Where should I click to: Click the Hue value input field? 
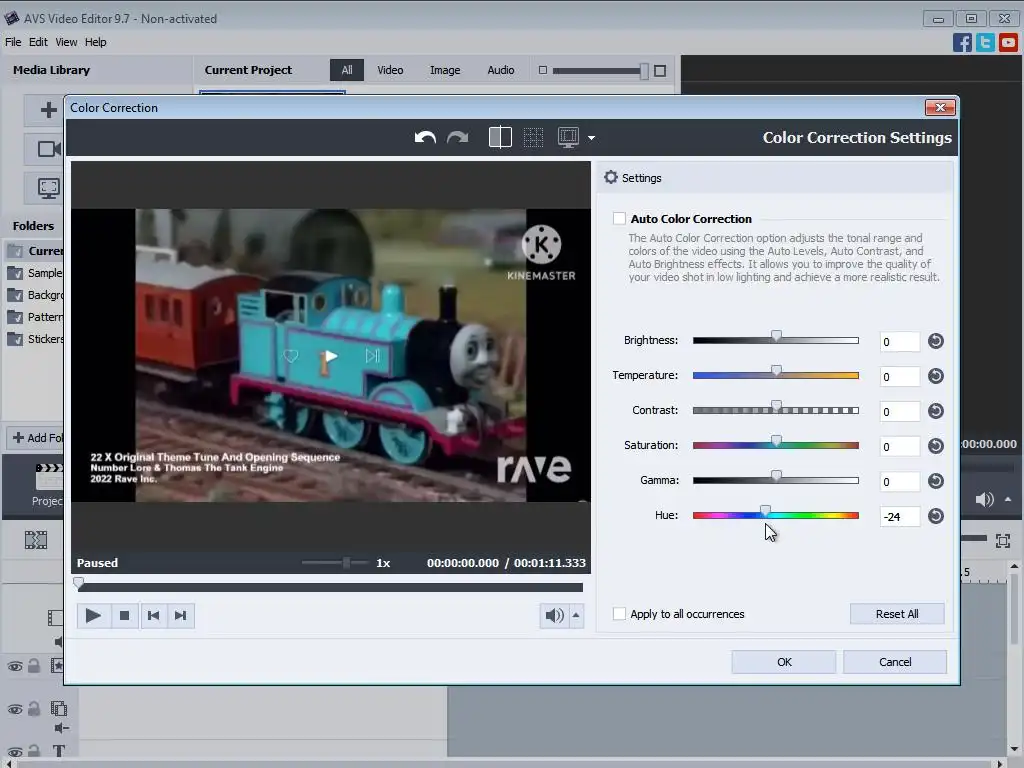pos(900,517)
